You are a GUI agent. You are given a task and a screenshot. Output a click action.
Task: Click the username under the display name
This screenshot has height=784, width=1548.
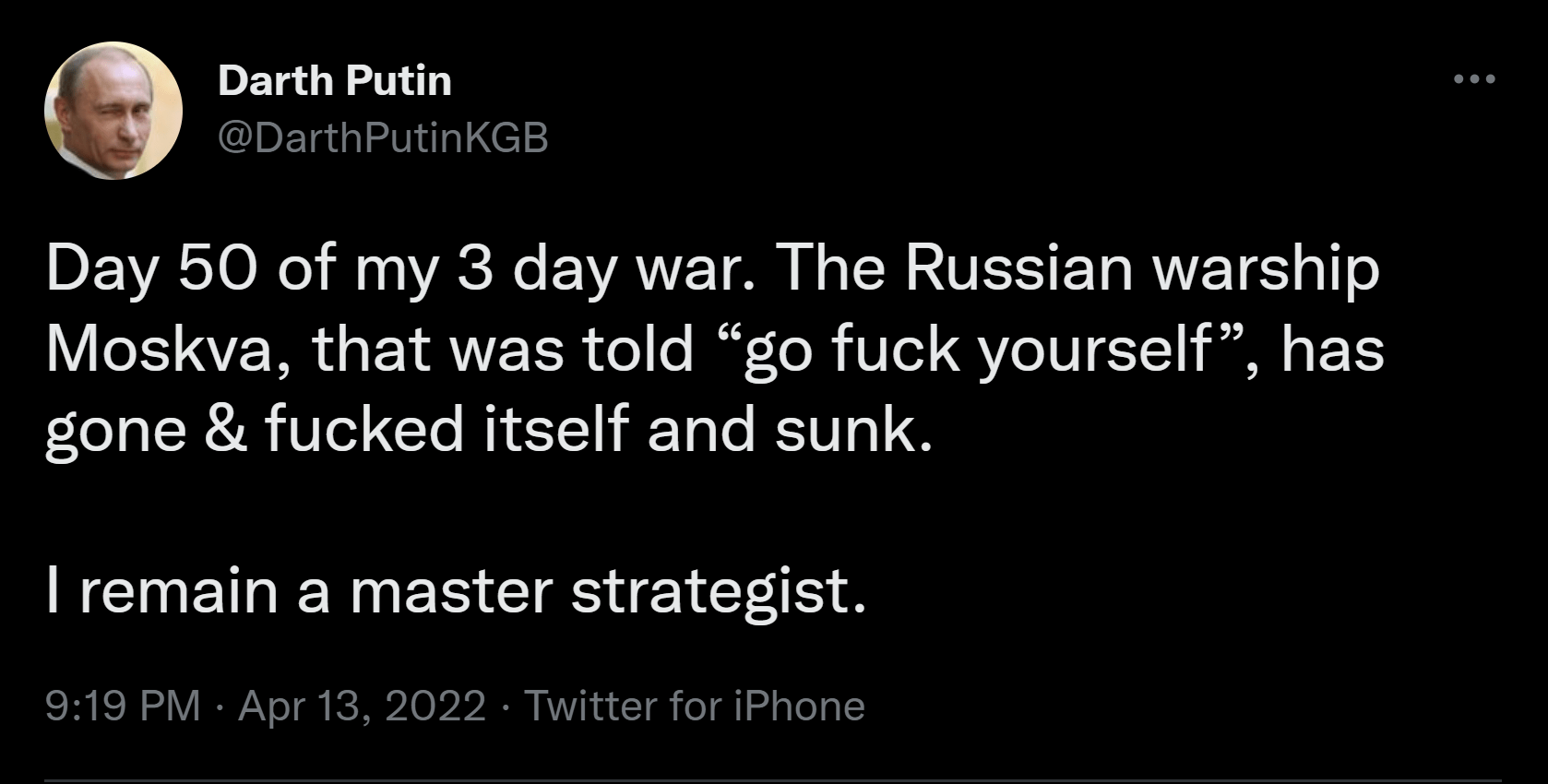click(x=384, y=137)
